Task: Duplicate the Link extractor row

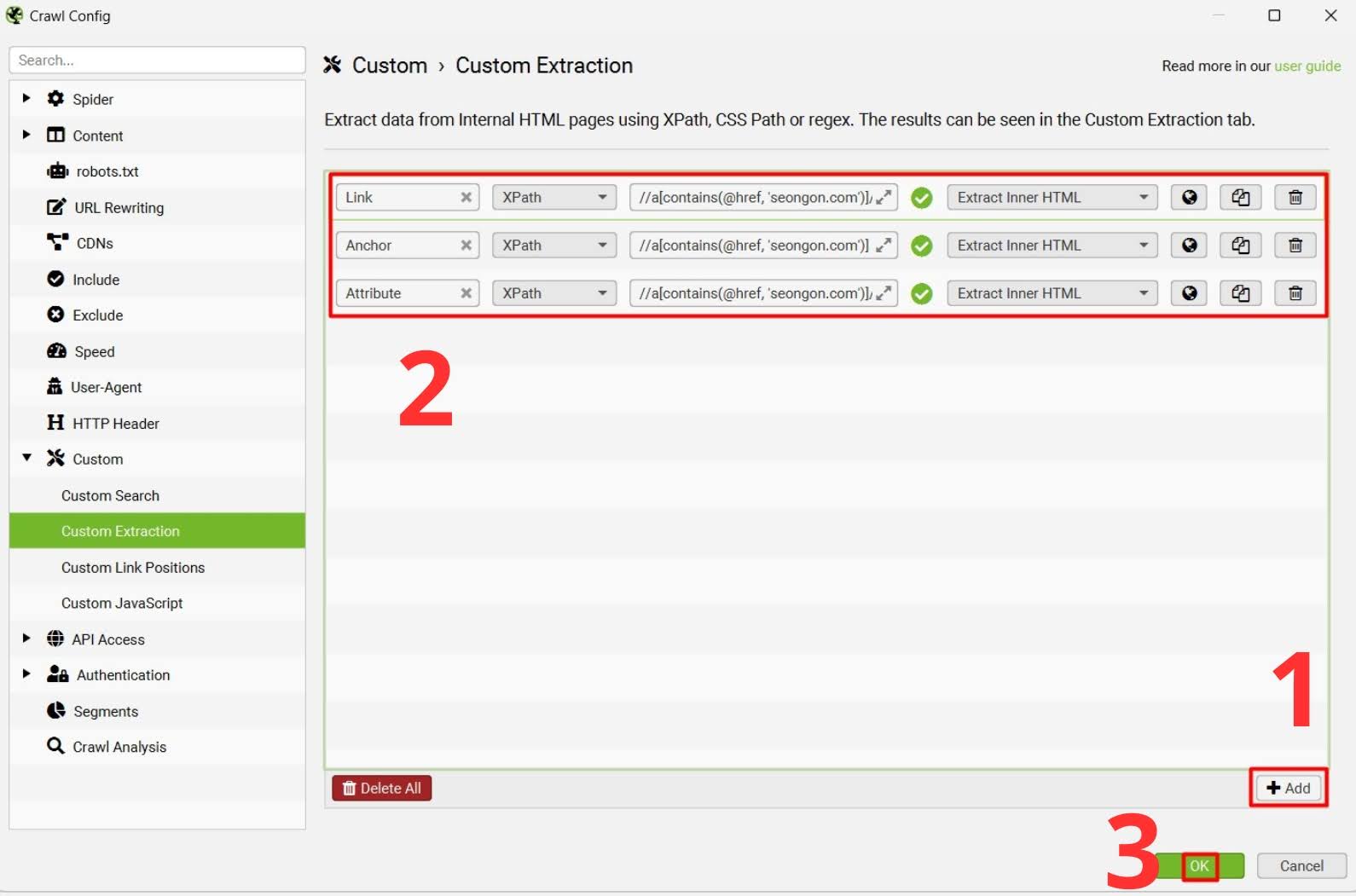Action: (1241, 198)
